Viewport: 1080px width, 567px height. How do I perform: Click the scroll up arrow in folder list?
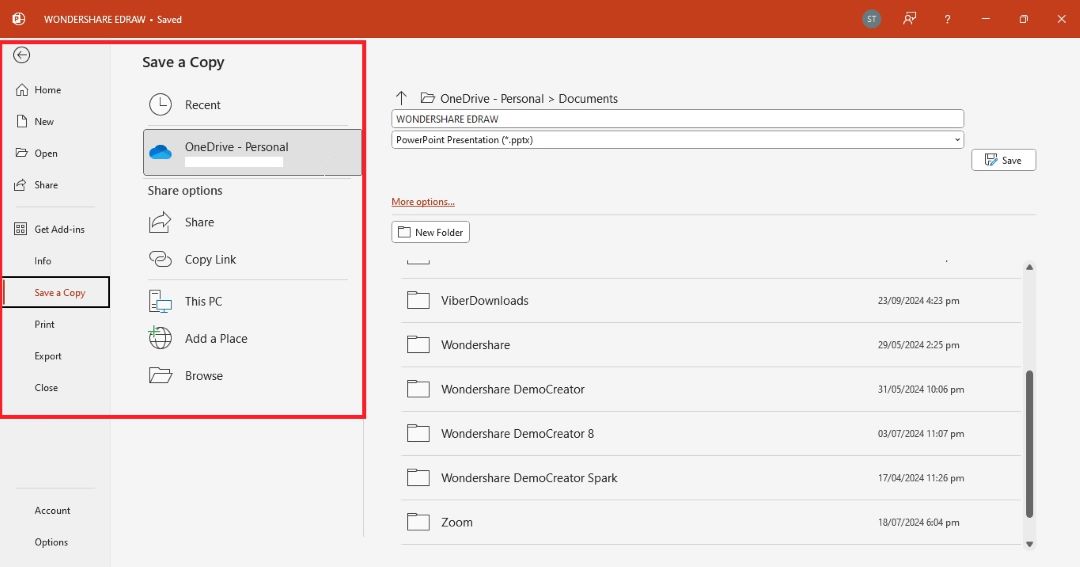coord(1030,267)
